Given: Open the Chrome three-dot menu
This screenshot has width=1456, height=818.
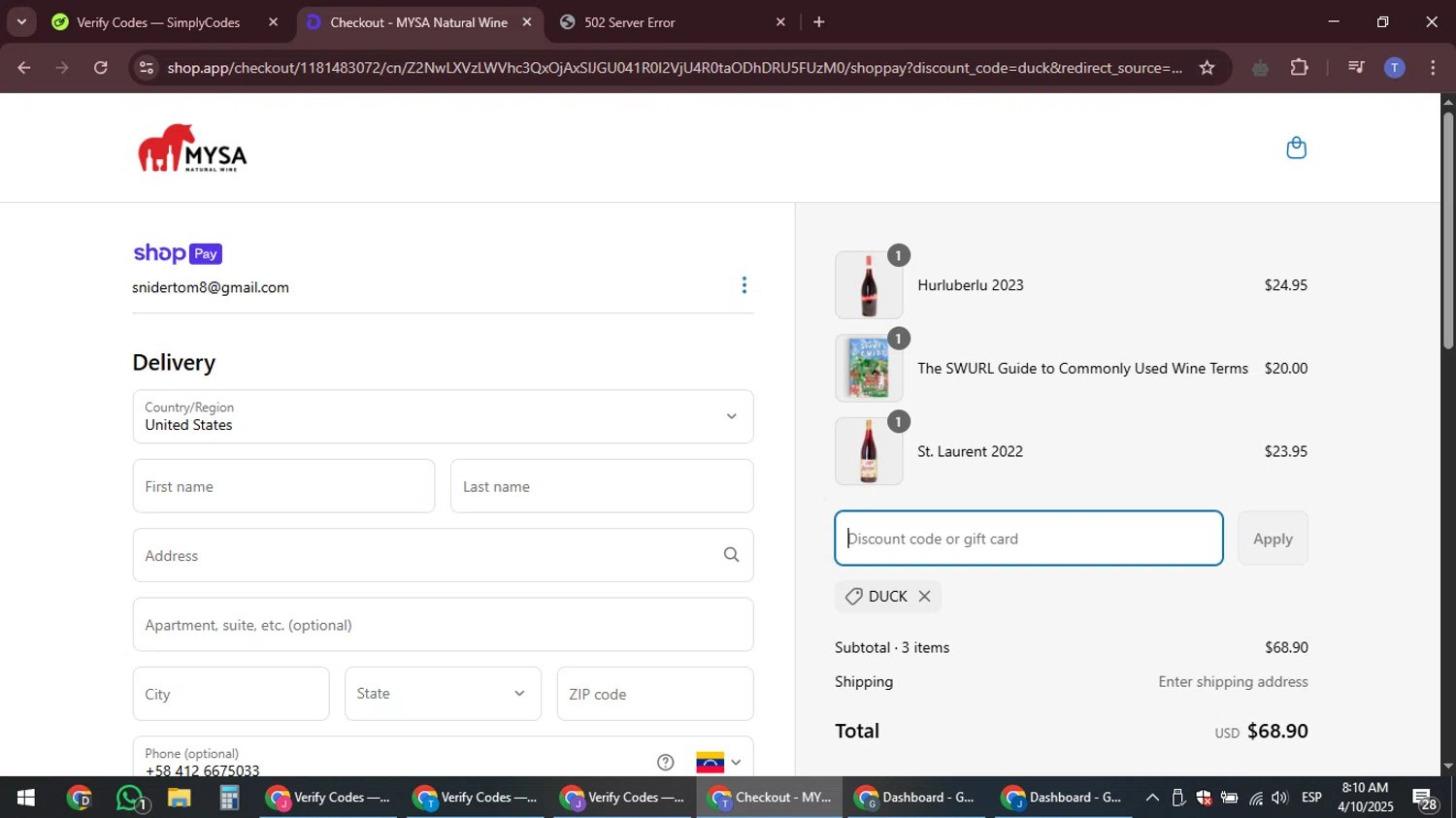Looking at the screenshot, I should click(x=1433, y=68).
